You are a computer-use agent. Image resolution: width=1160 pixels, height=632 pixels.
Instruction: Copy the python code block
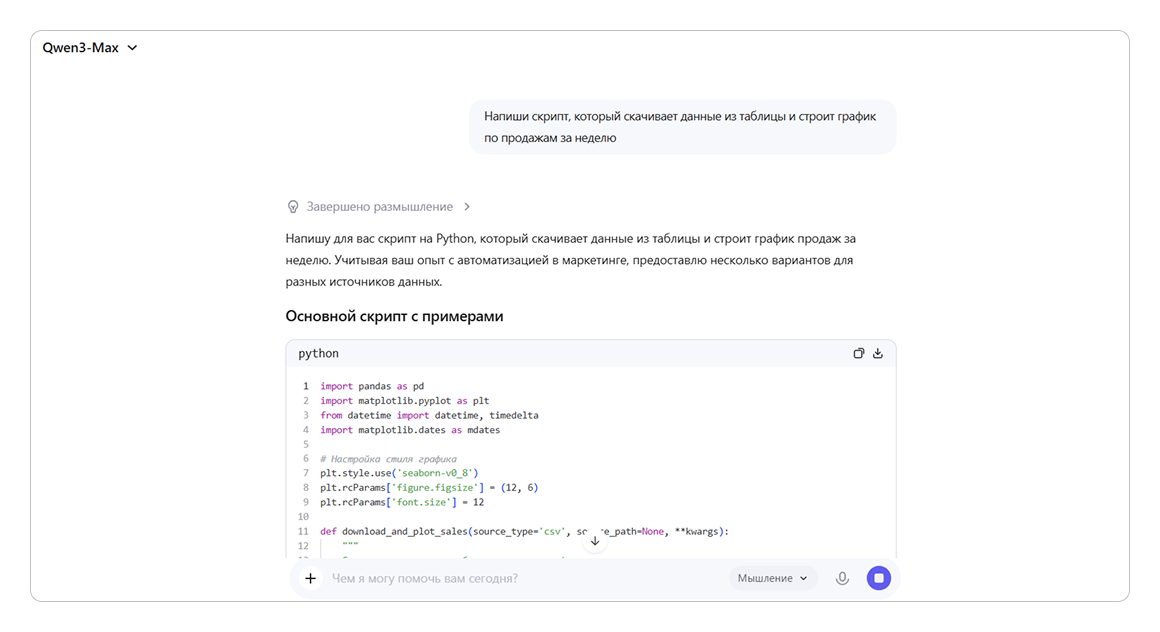click(x=858, y=353)
